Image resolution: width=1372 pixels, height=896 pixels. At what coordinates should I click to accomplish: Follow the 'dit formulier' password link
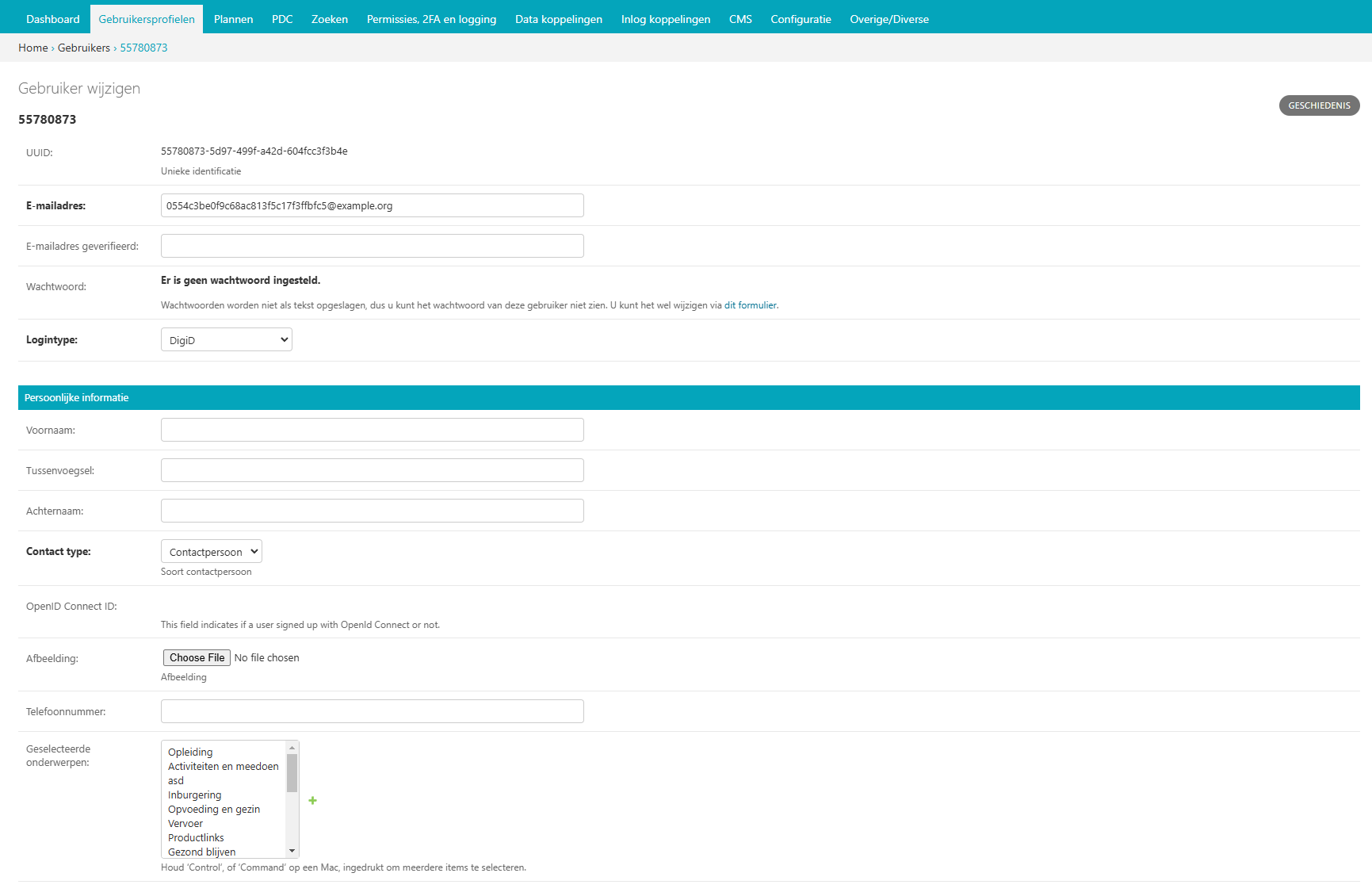point(750,305)
